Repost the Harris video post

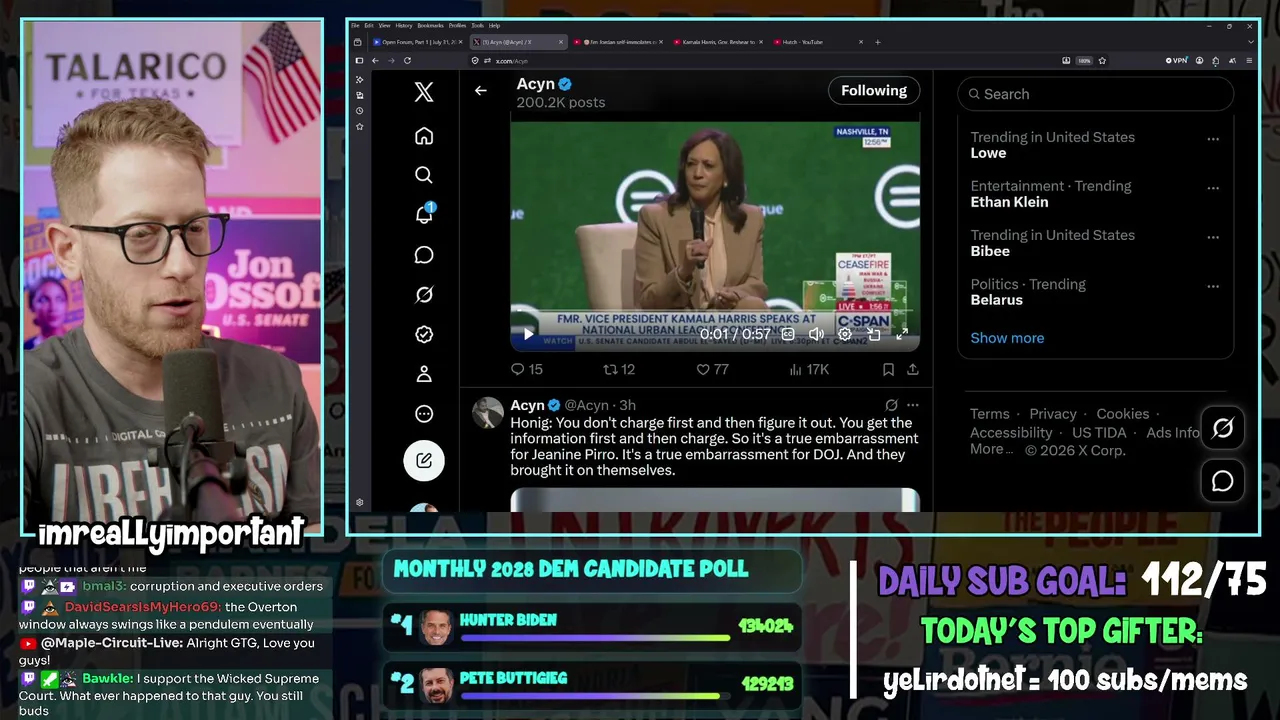tap(619, 369)
